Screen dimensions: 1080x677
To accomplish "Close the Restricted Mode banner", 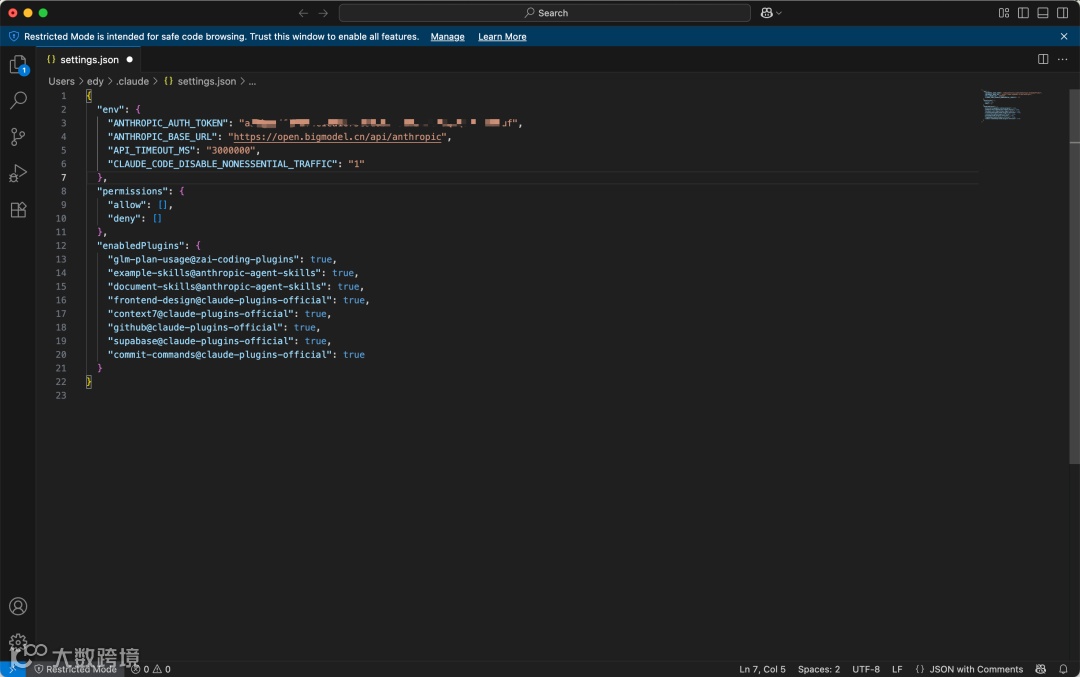I will (x=1064, y=37).
